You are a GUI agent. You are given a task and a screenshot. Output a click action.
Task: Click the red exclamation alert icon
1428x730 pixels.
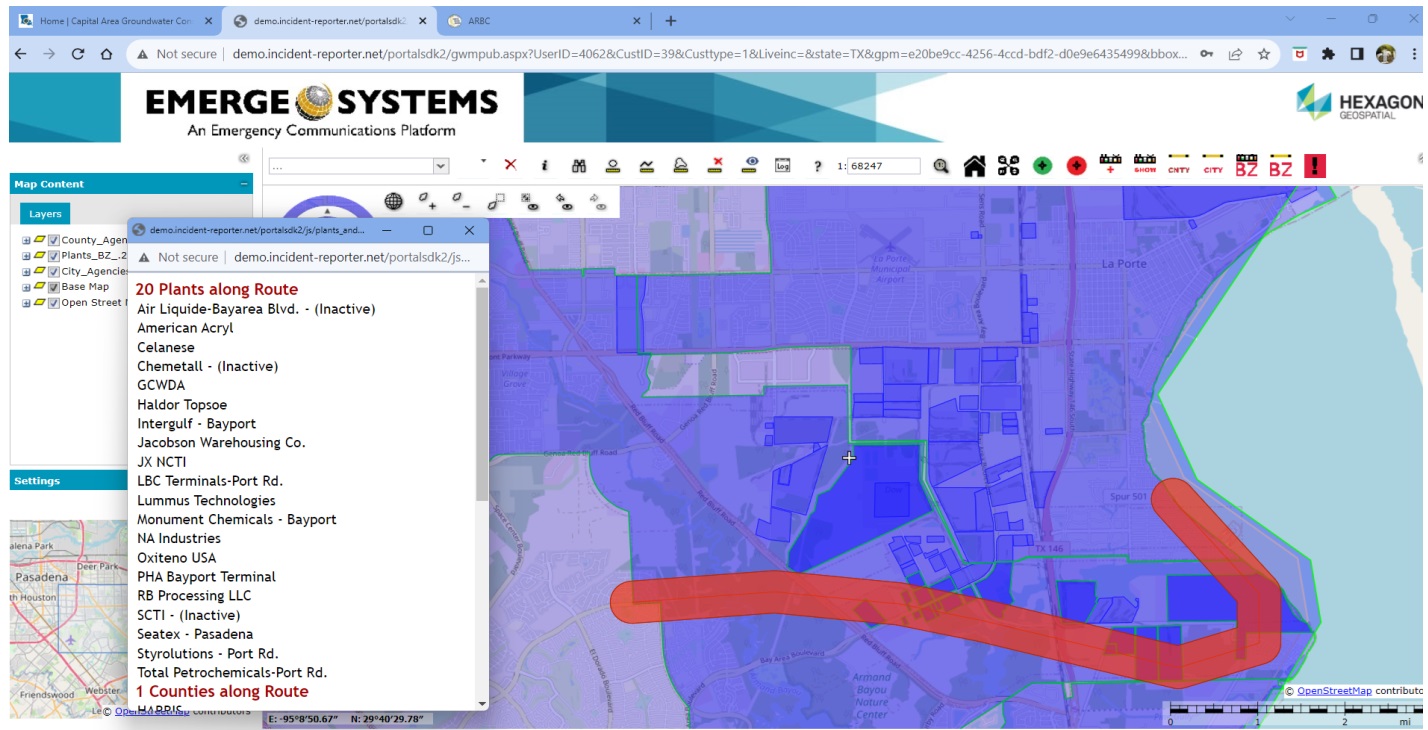click(x=1315, y=166)
